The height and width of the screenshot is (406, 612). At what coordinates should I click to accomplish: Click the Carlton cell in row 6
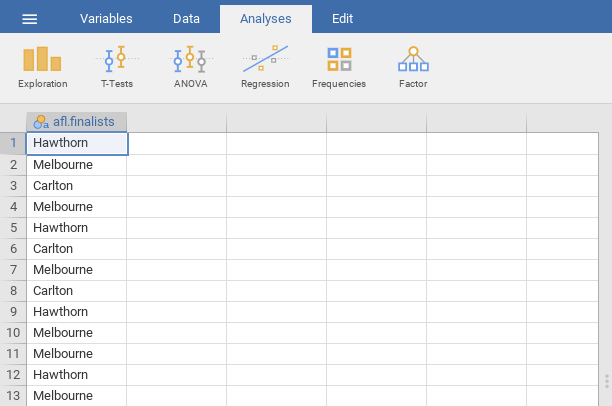click(x=76, y=249)
